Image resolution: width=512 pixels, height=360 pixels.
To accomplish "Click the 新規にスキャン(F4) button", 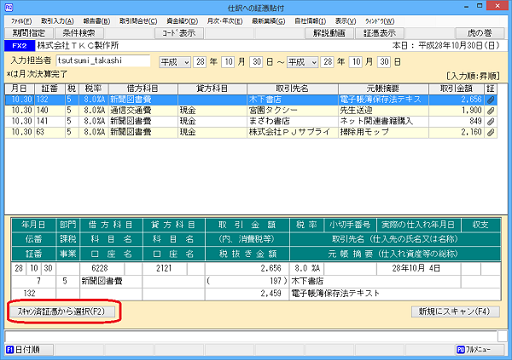I will point(455,312).
